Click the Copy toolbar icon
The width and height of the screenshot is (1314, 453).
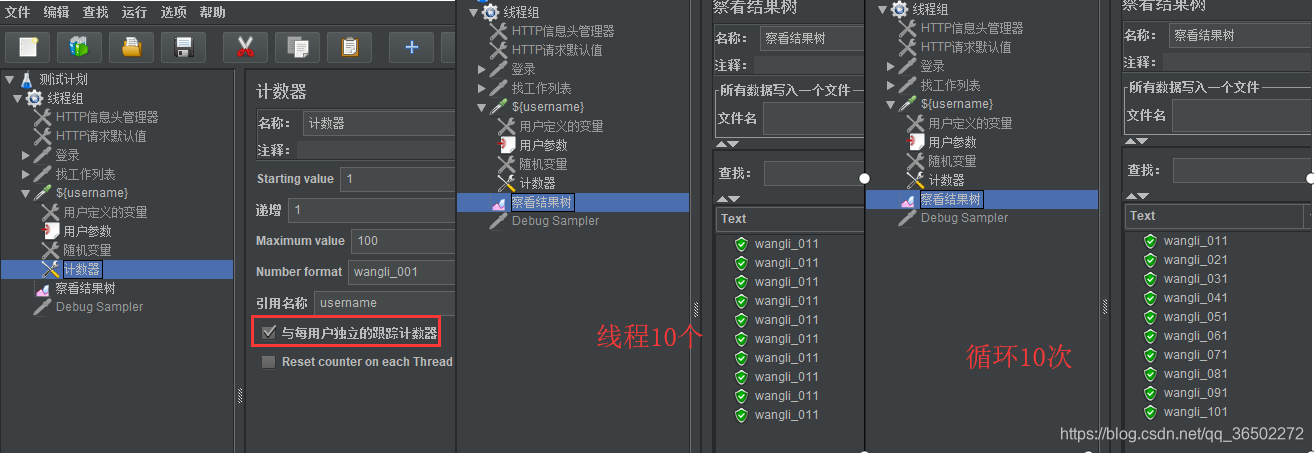297,46
